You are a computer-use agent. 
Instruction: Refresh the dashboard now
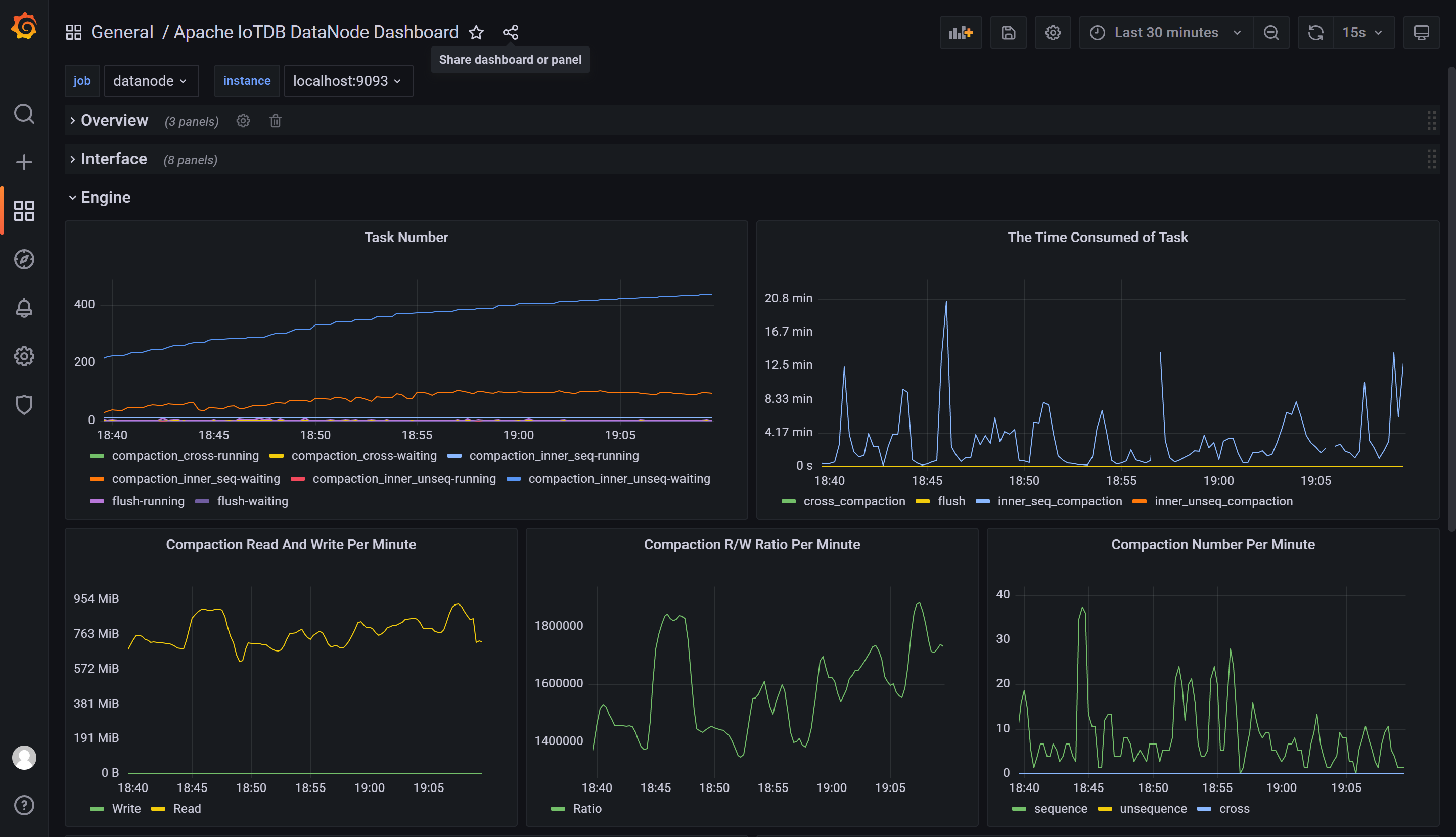tap(1315, 33)
